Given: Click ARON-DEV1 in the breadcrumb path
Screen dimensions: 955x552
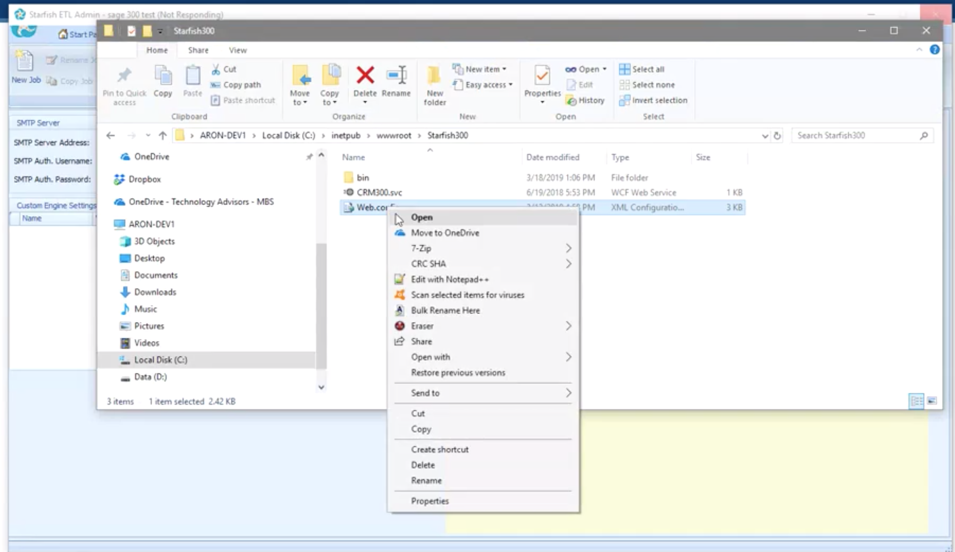Looking at the screenshot, I should [x=223, y=135].
